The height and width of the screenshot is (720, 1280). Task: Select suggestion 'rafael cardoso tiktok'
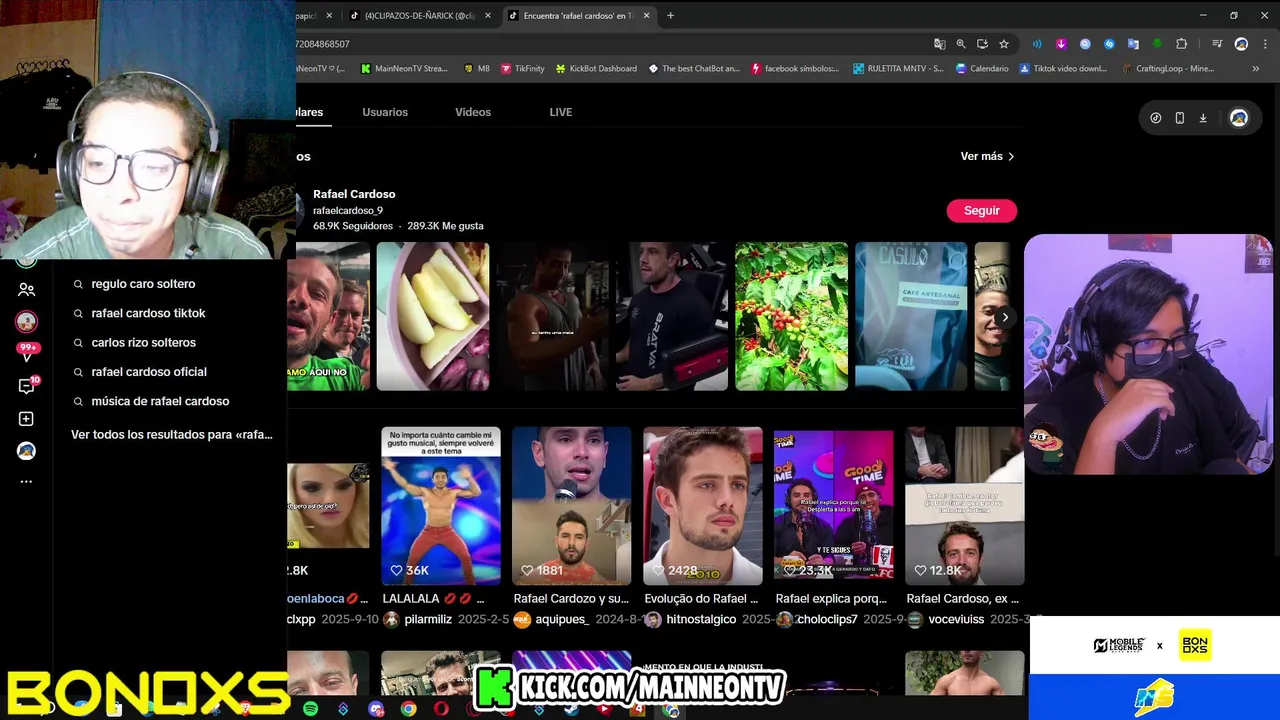(148, 313)
